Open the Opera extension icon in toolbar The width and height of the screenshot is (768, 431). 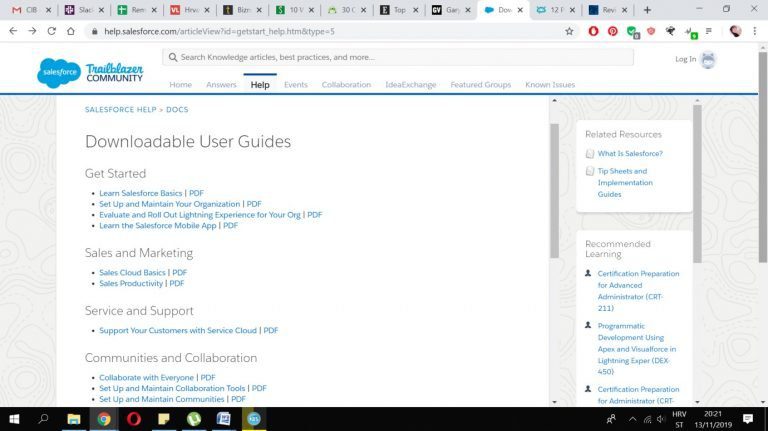[x=593, y=31]
